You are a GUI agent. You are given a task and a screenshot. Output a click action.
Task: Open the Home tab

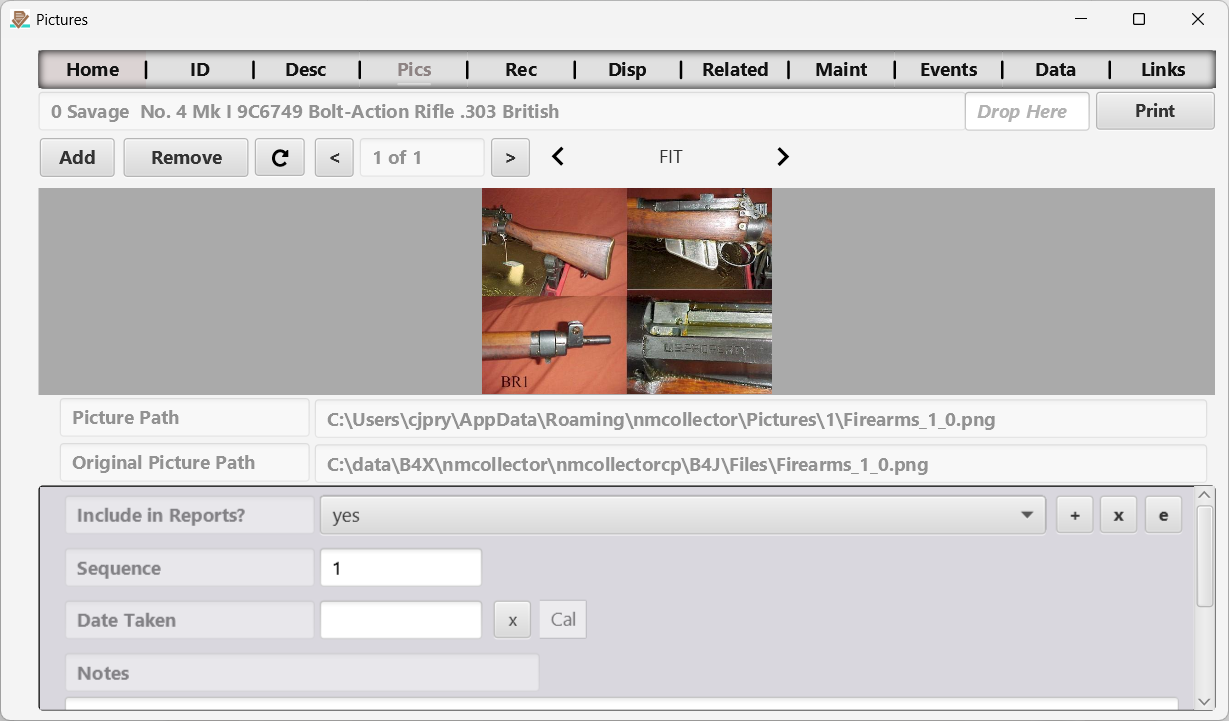[x=93, y=69]
